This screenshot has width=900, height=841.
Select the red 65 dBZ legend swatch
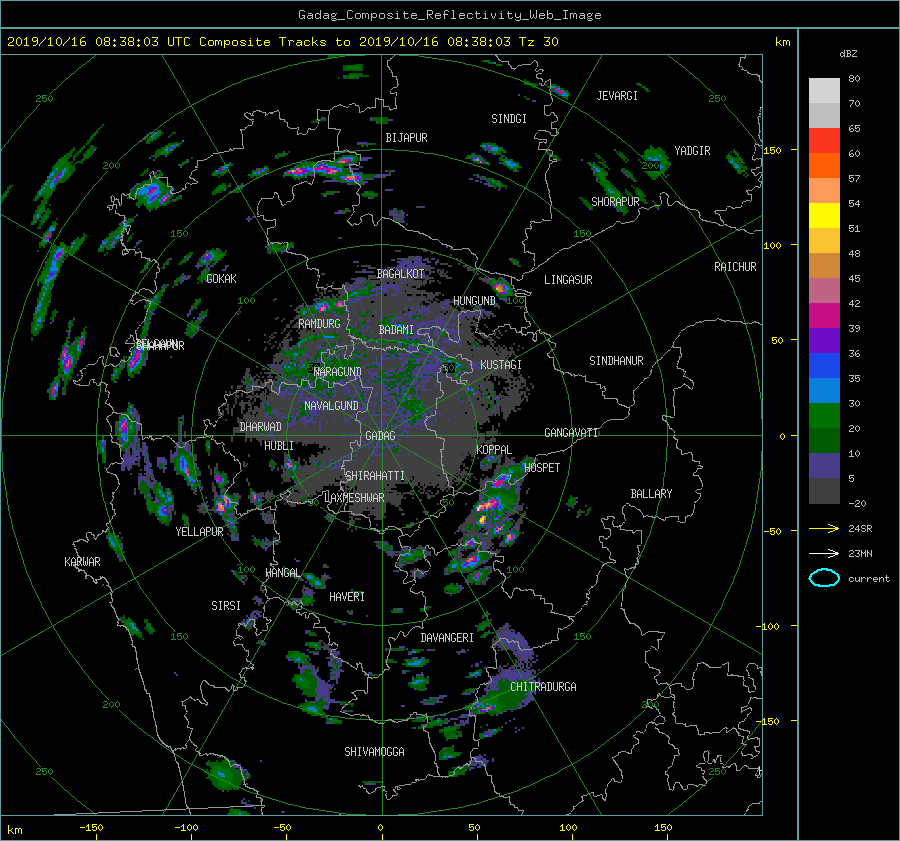click(824, 140)
